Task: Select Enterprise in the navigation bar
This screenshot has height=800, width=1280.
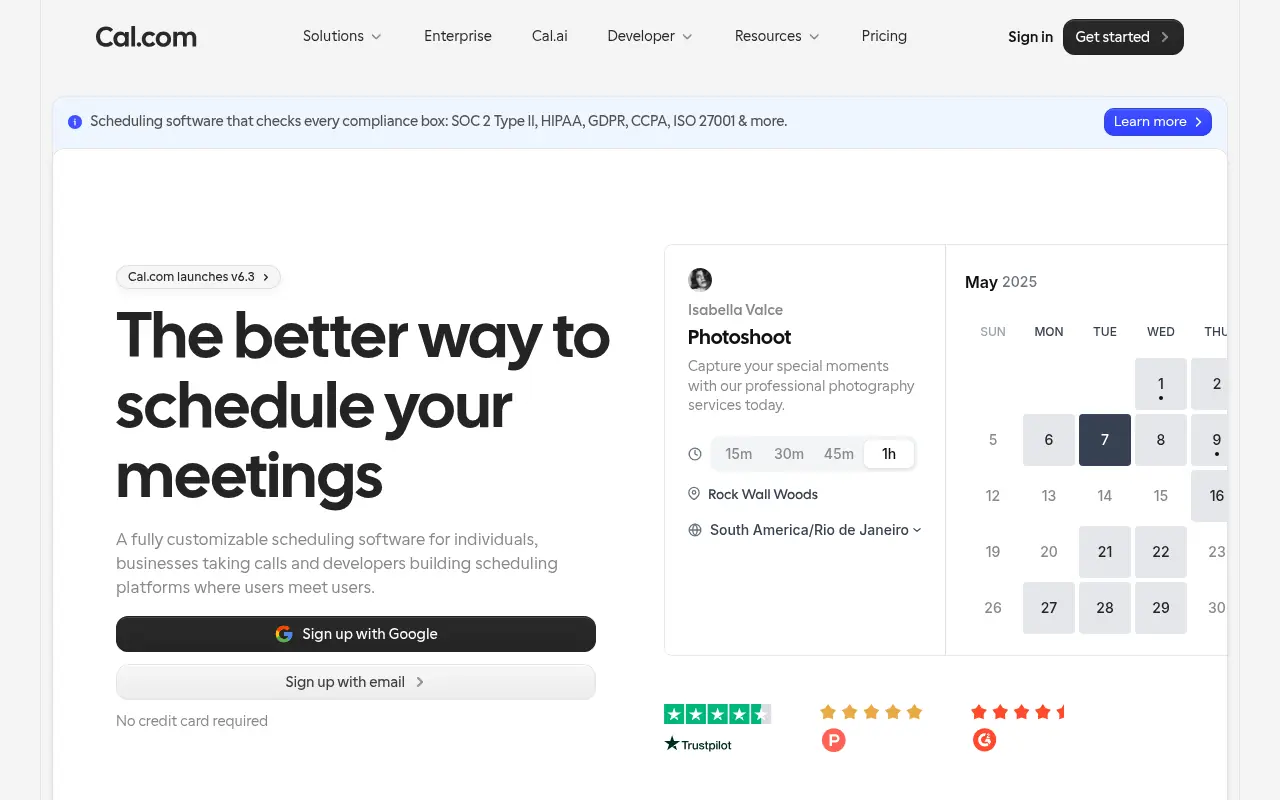Action: [457, 36]
